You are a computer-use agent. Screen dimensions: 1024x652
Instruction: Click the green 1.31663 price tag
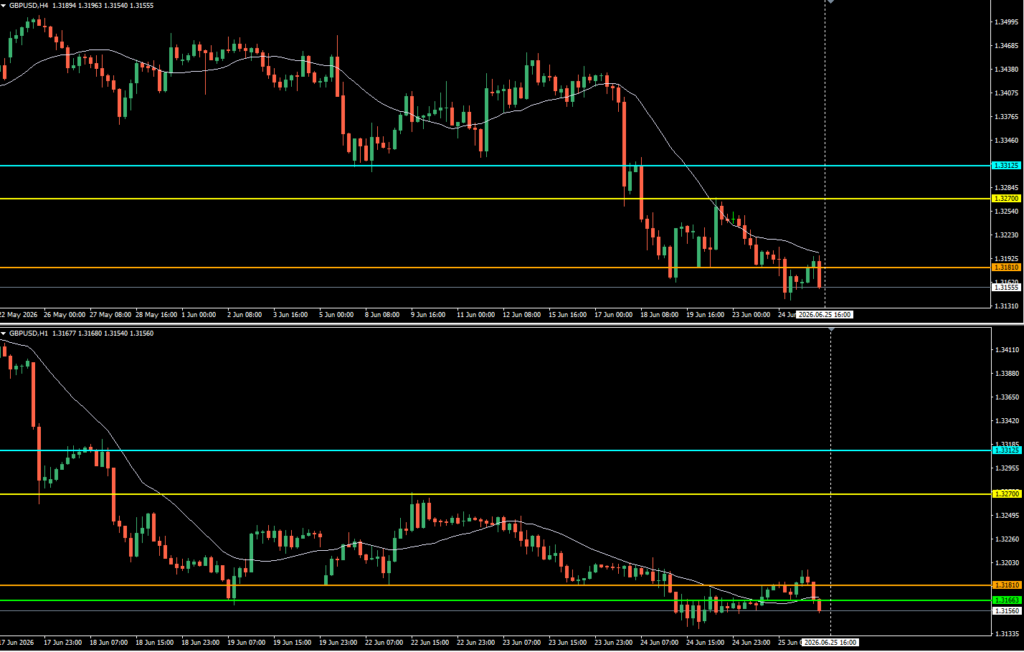(1006, 600)
